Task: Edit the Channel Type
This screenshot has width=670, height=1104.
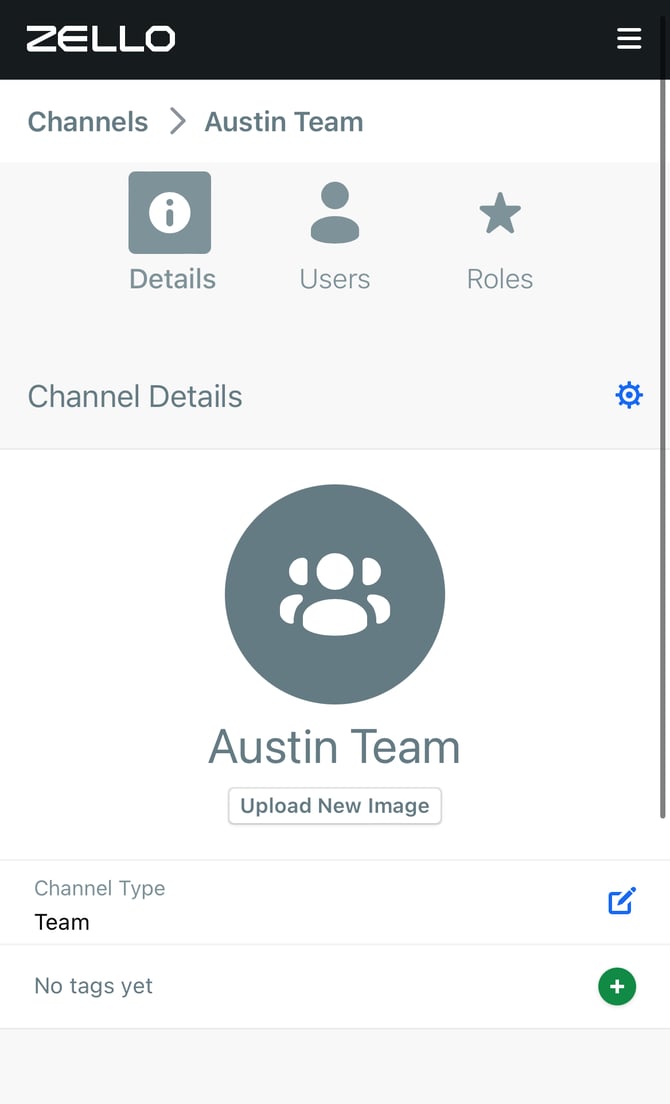Action: 622,901
